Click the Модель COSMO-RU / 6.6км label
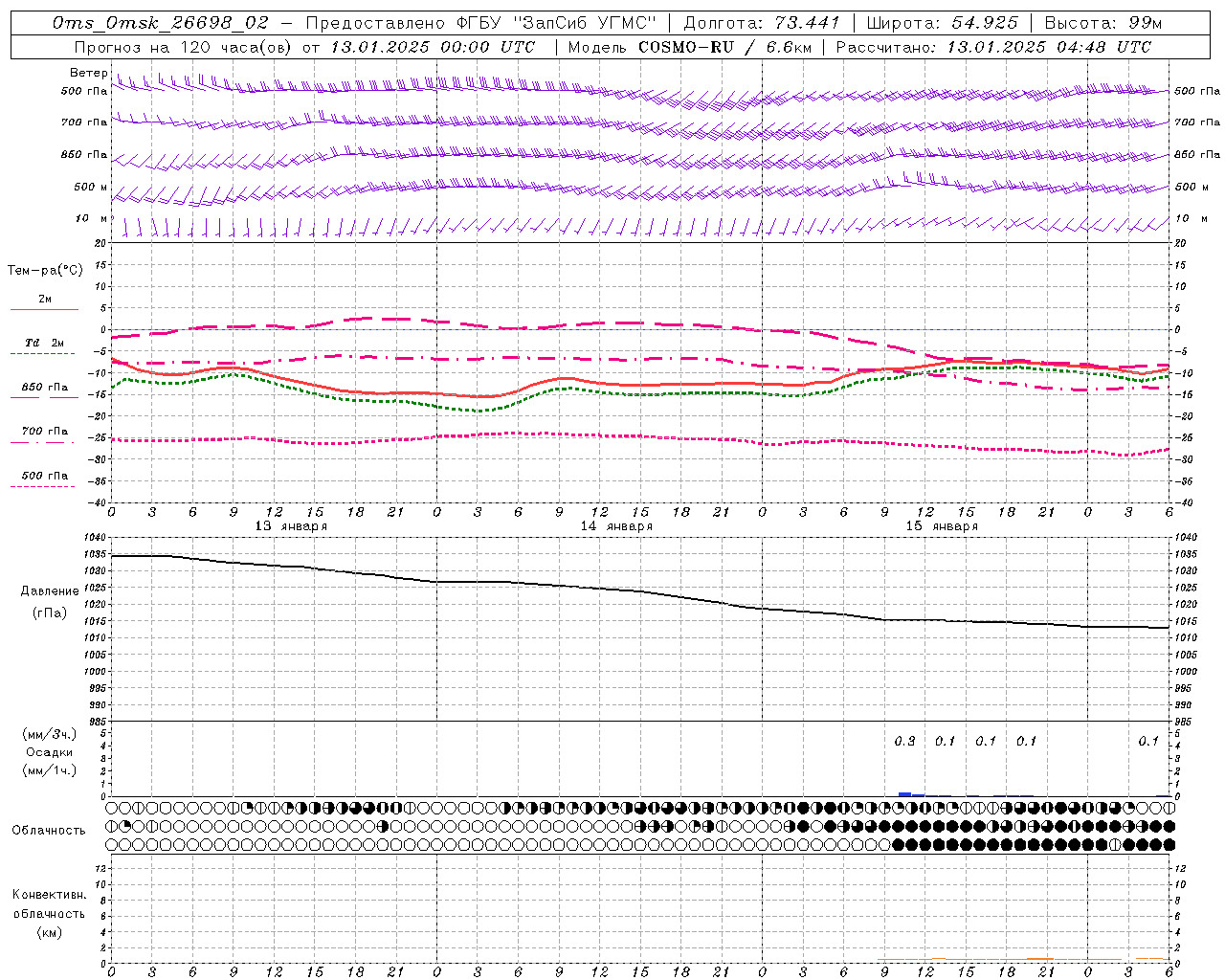Image resolution: width=1225 pixels, height=980 pixels. [689, 47]
